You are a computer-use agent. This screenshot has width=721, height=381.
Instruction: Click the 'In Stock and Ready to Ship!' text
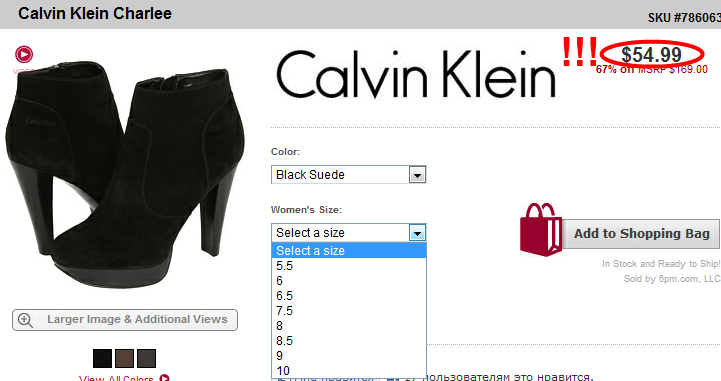661,264
